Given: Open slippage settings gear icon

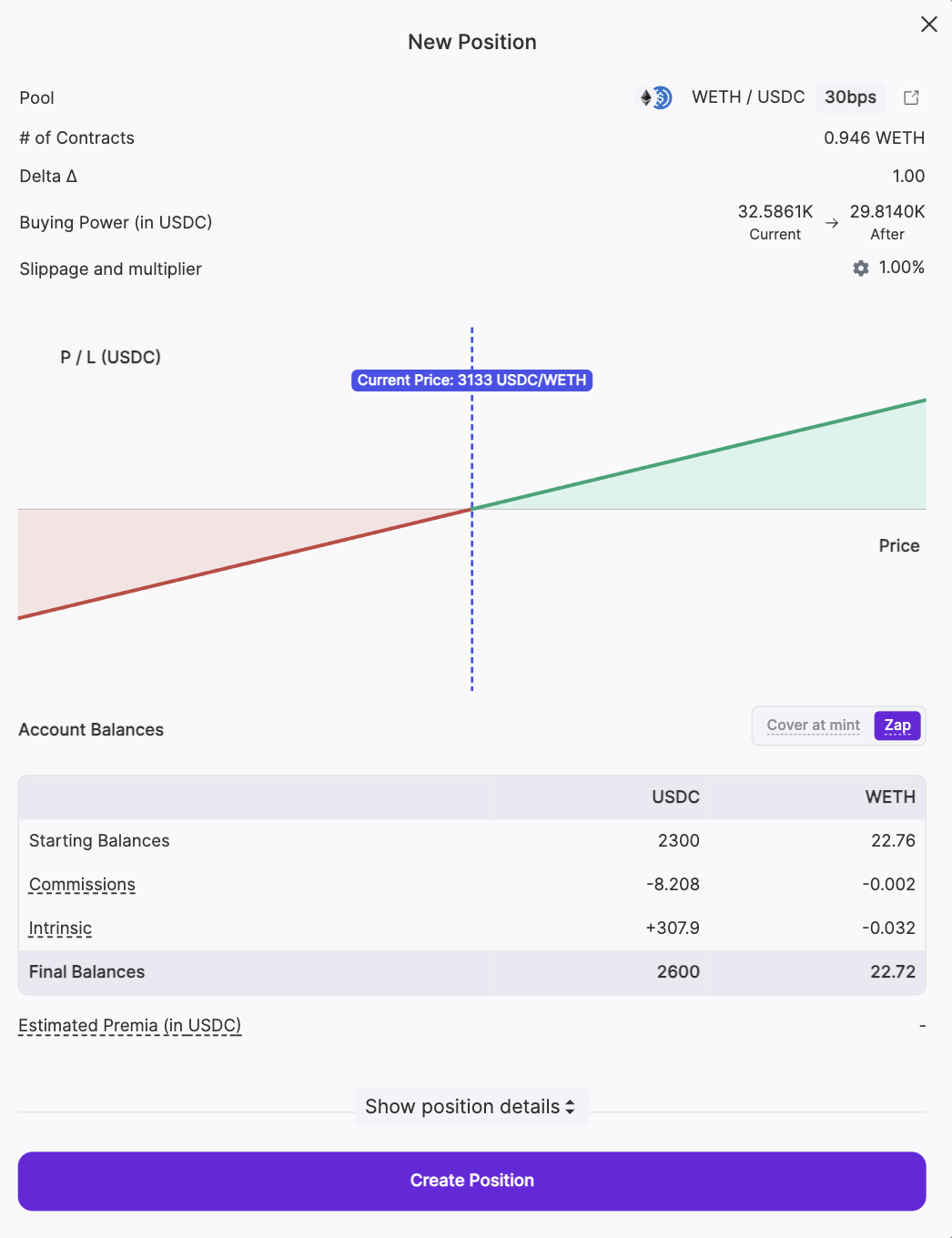Looking at the screenshot, I should click(860, 269).
